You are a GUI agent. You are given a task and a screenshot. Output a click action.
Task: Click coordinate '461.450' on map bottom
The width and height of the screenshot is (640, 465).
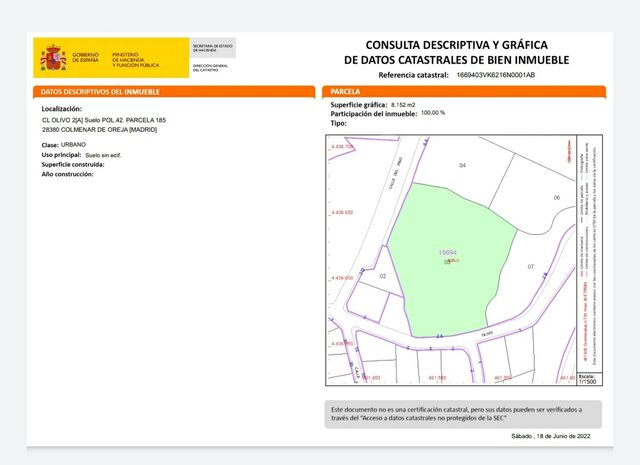pyautogui.click(x=371, y=378)
